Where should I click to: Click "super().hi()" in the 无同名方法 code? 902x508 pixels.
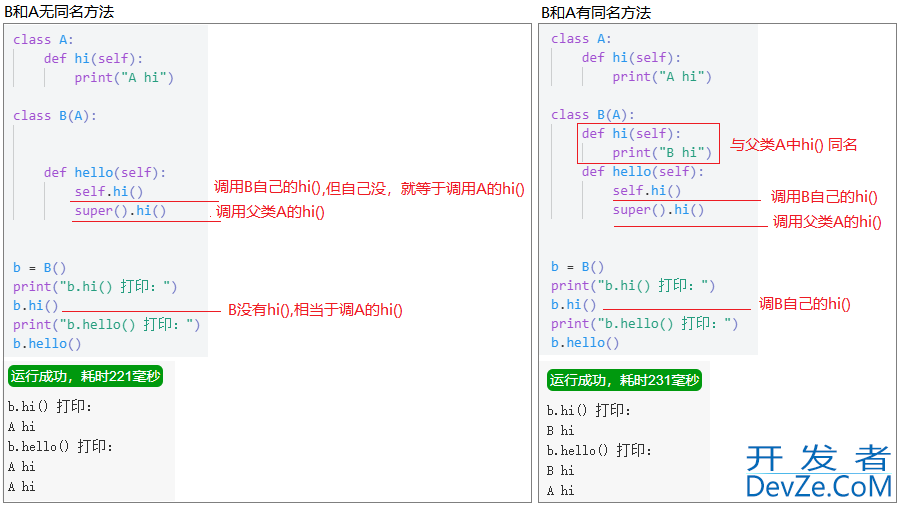click(120, 211)
